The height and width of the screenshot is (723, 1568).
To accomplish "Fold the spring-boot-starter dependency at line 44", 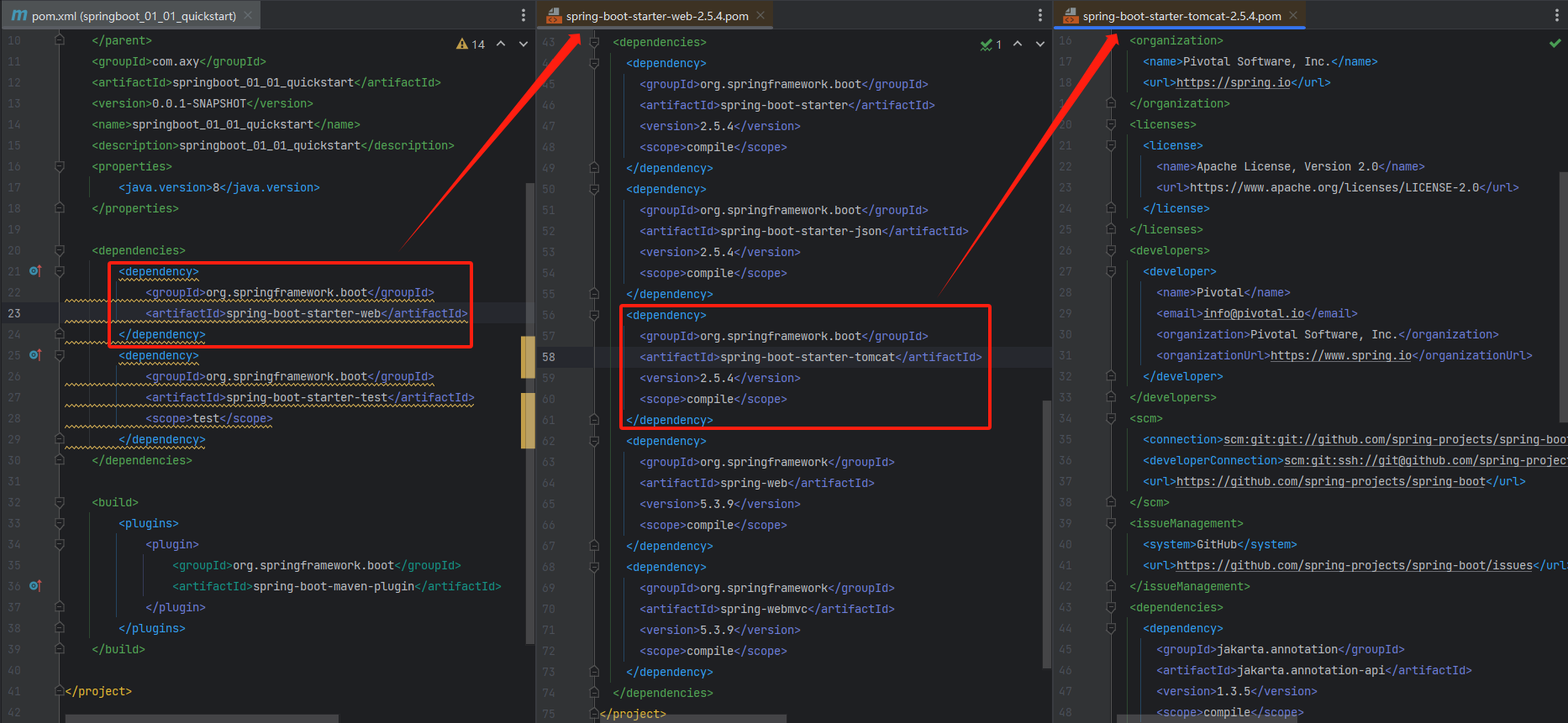I will click(594, 63).
